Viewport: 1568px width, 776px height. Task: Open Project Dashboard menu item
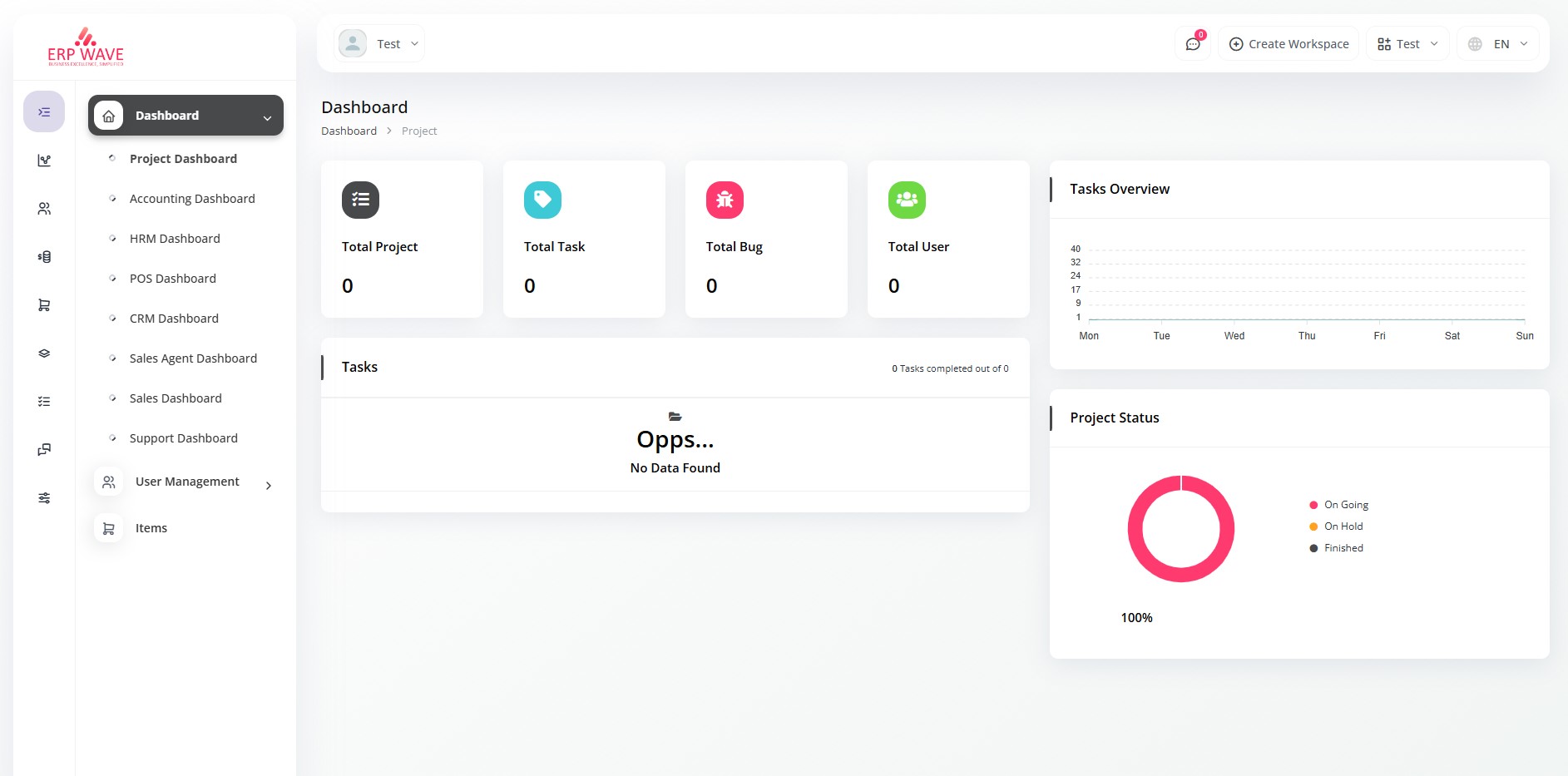[x=183, y=159]
